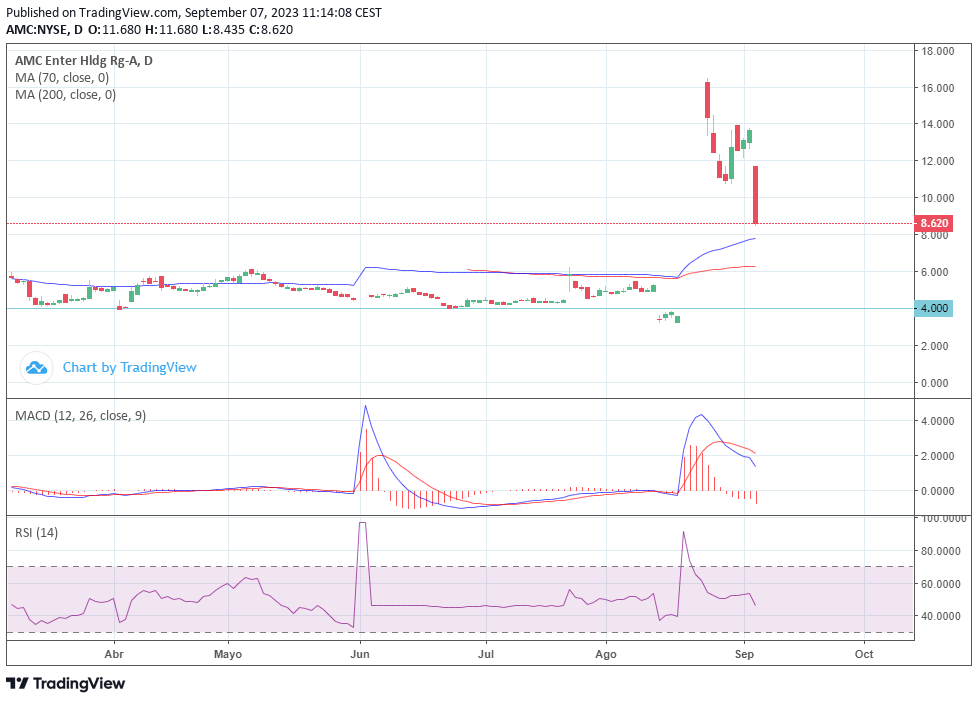This screenshot has height=702, width=978.
Task: Click the 16.000 price axis value
Action: tap(937, 88)
